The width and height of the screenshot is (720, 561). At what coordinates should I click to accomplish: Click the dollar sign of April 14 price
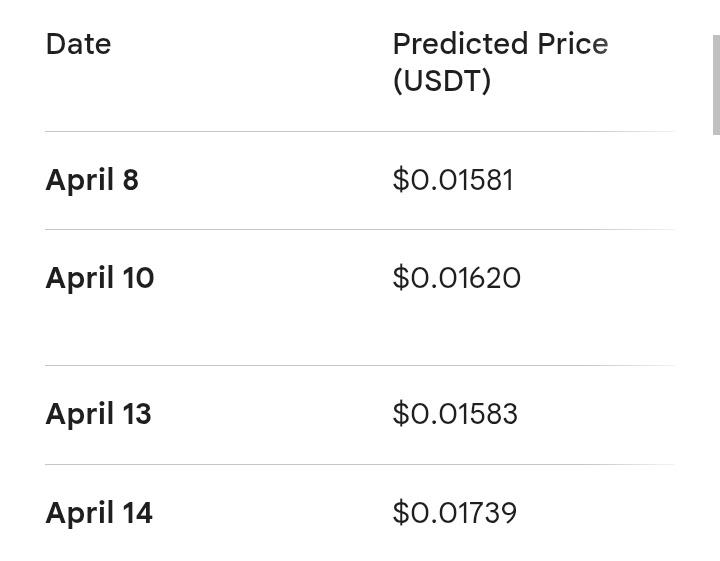tap(401, 513)
